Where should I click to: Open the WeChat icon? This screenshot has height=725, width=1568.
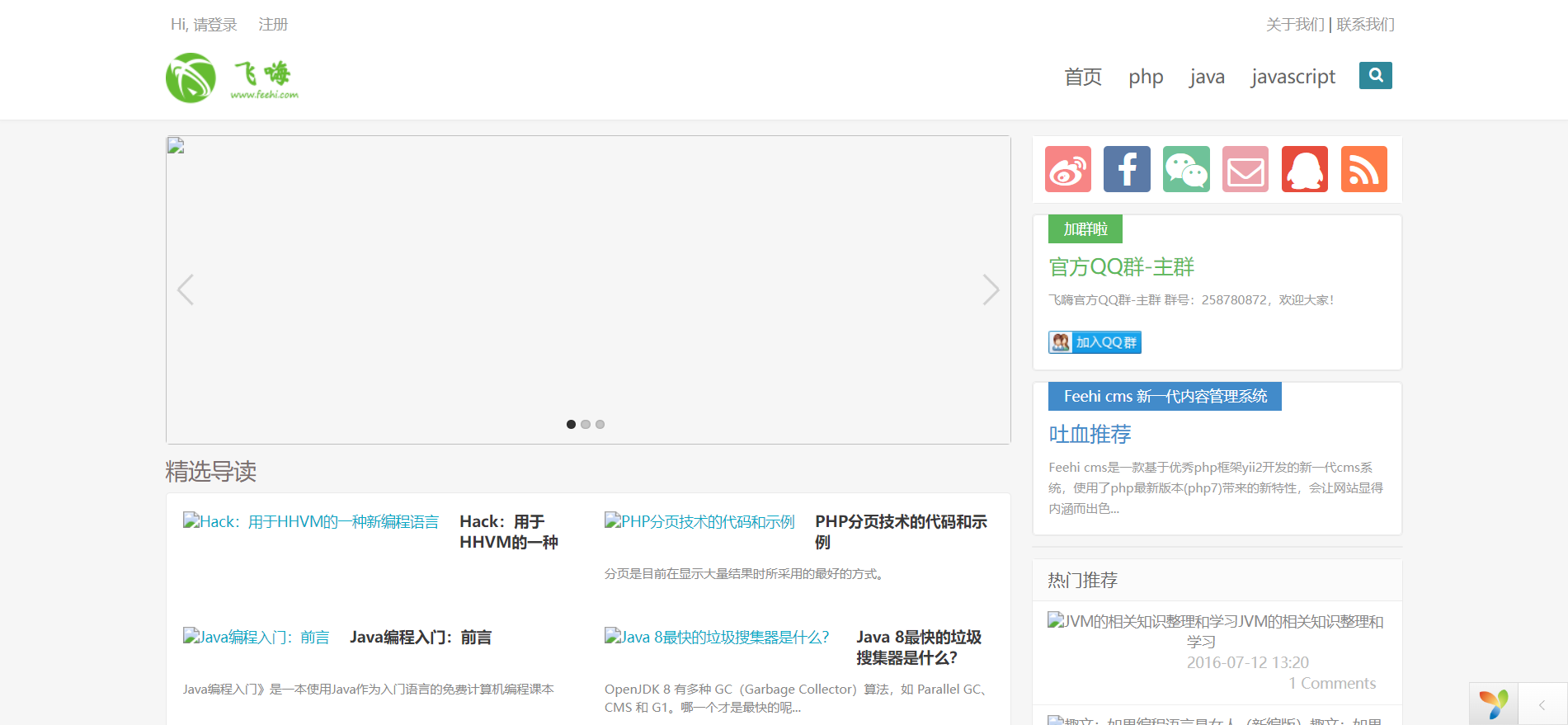[1186, 169]
